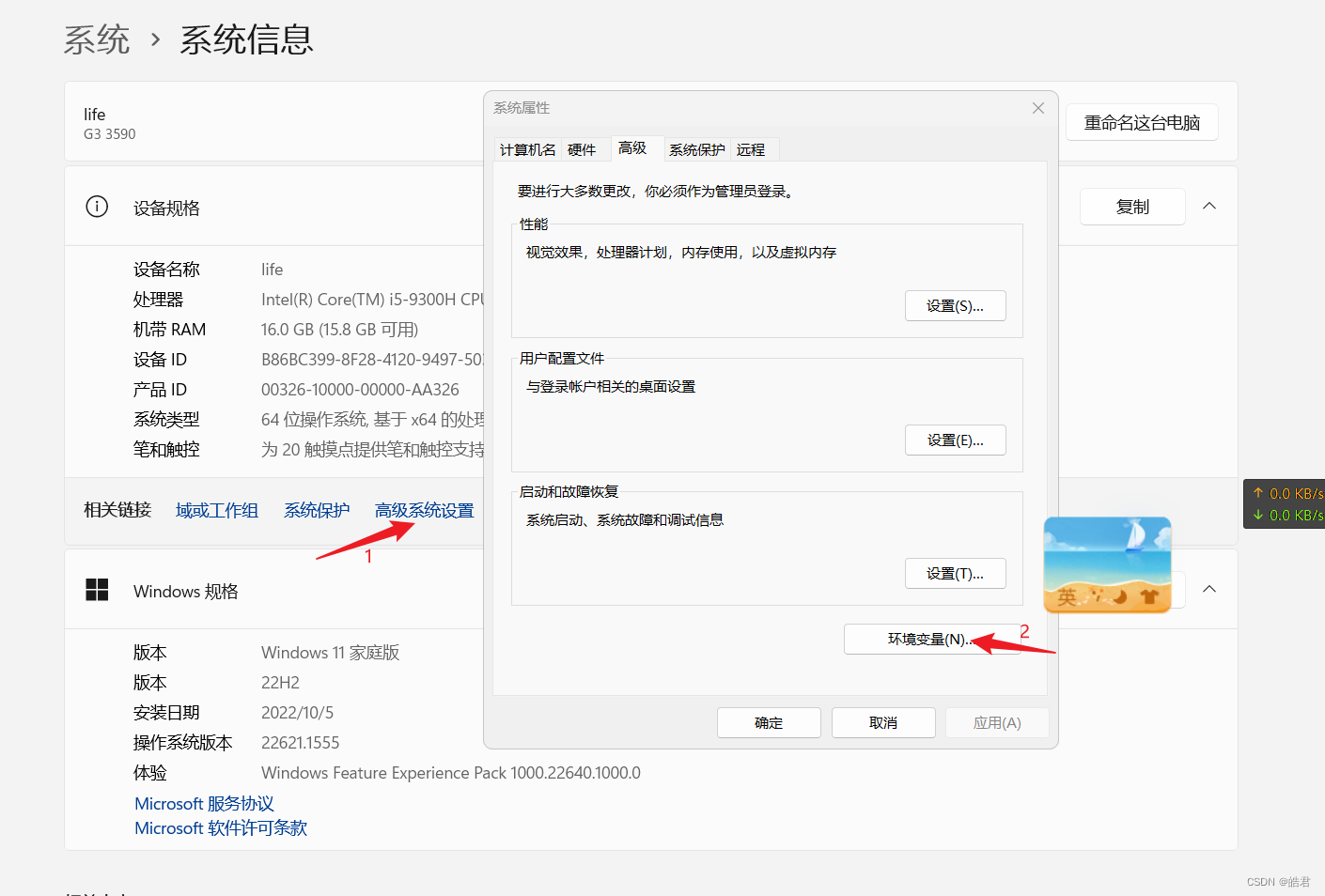Select the device ID value B86BC399-8F28

[372, 360]
